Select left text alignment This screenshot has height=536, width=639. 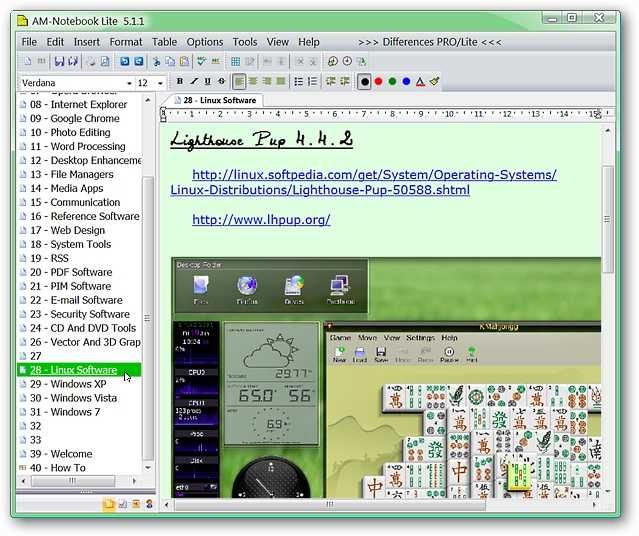point(239,82)
